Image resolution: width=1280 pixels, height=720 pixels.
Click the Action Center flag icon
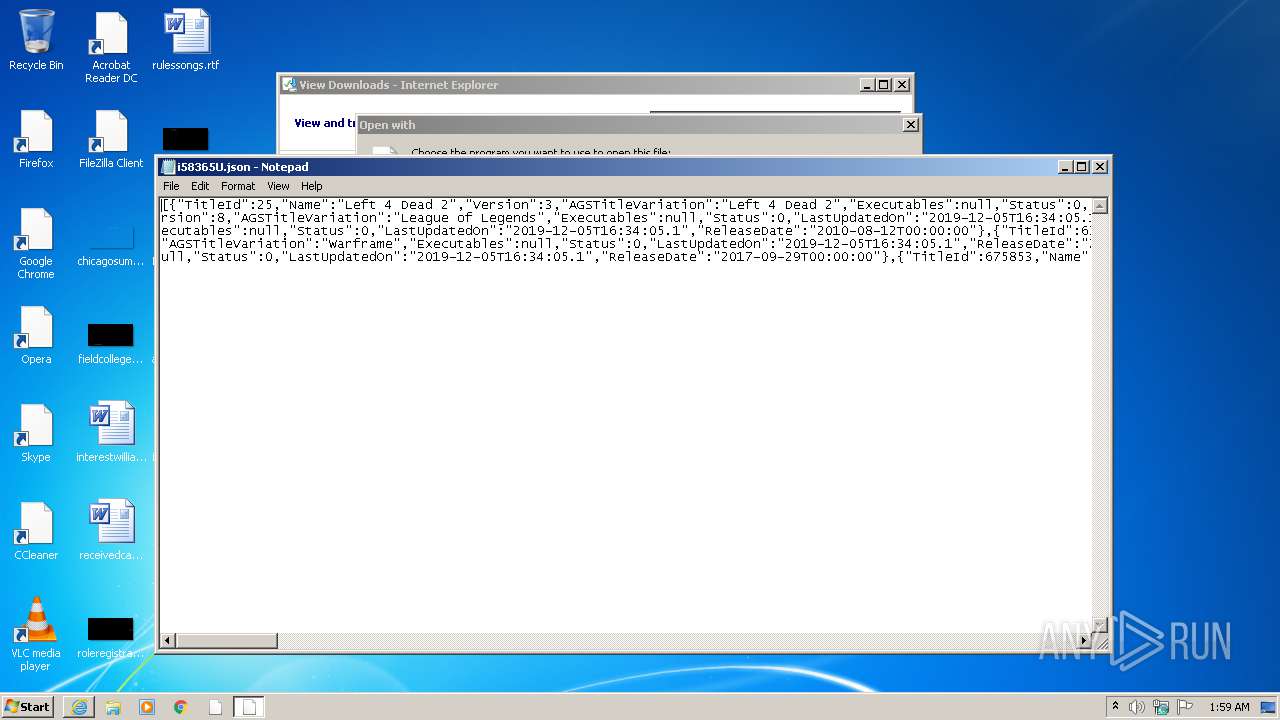click(x=1185, y=707)
